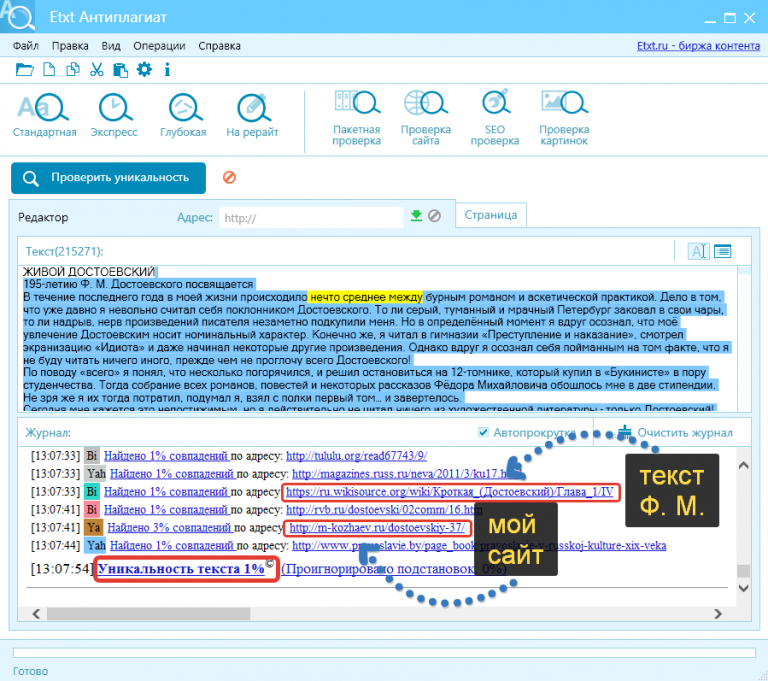The width and height of the screenshot is (768, 681).
Task: Load the page with the green download arrow
Action: (x=416, y=216)
